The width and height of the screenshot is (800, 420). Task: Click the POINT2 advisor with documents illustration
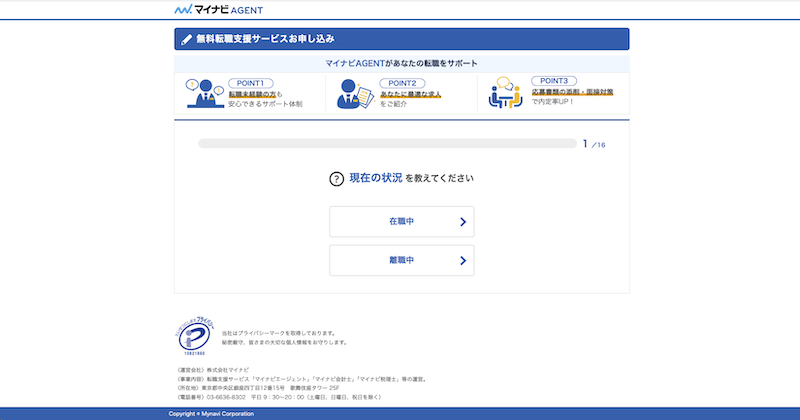click(355, 93)
